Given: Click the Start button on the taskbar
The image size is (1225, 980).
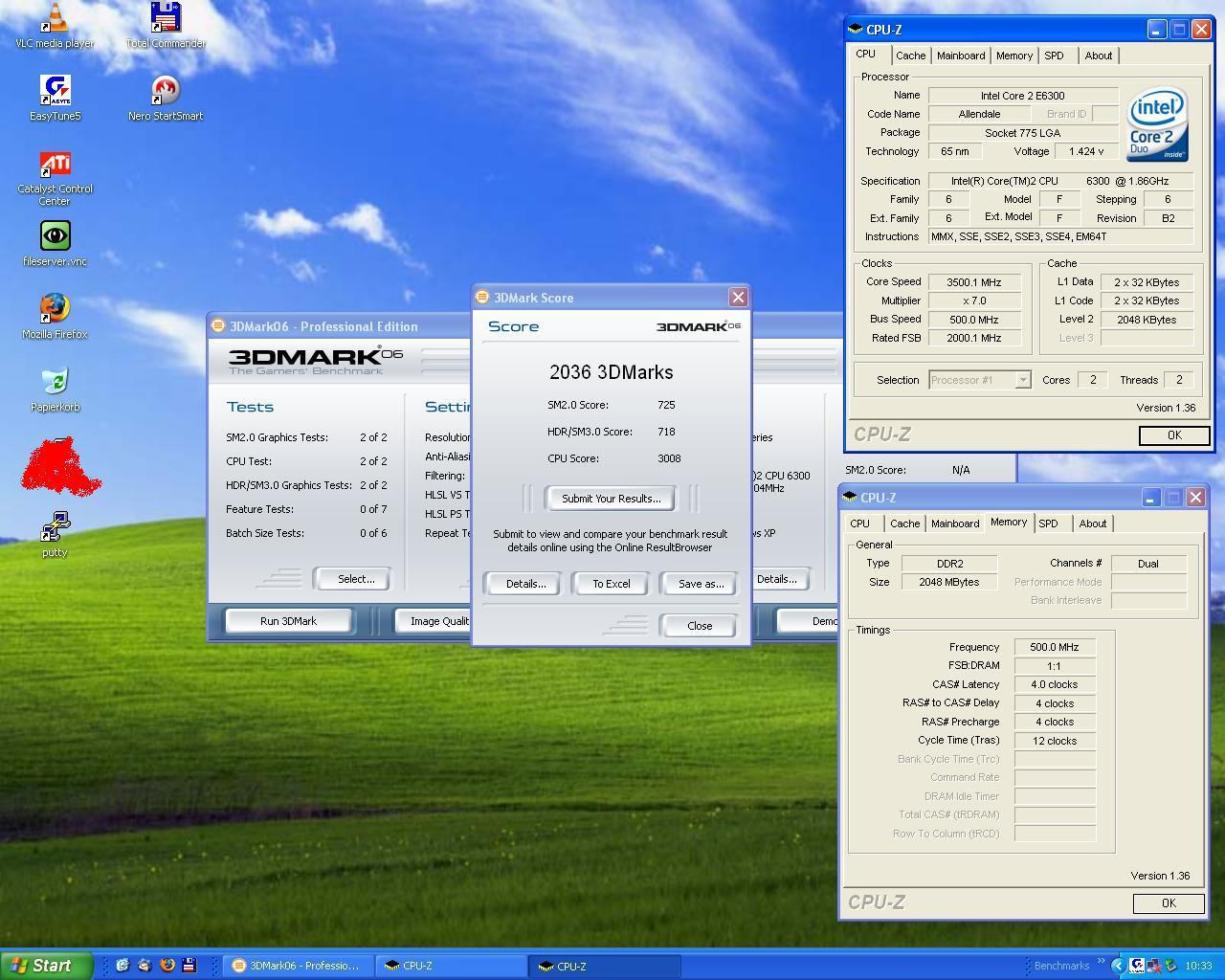Looking at the screenshot, I should [x=47, y=966].
